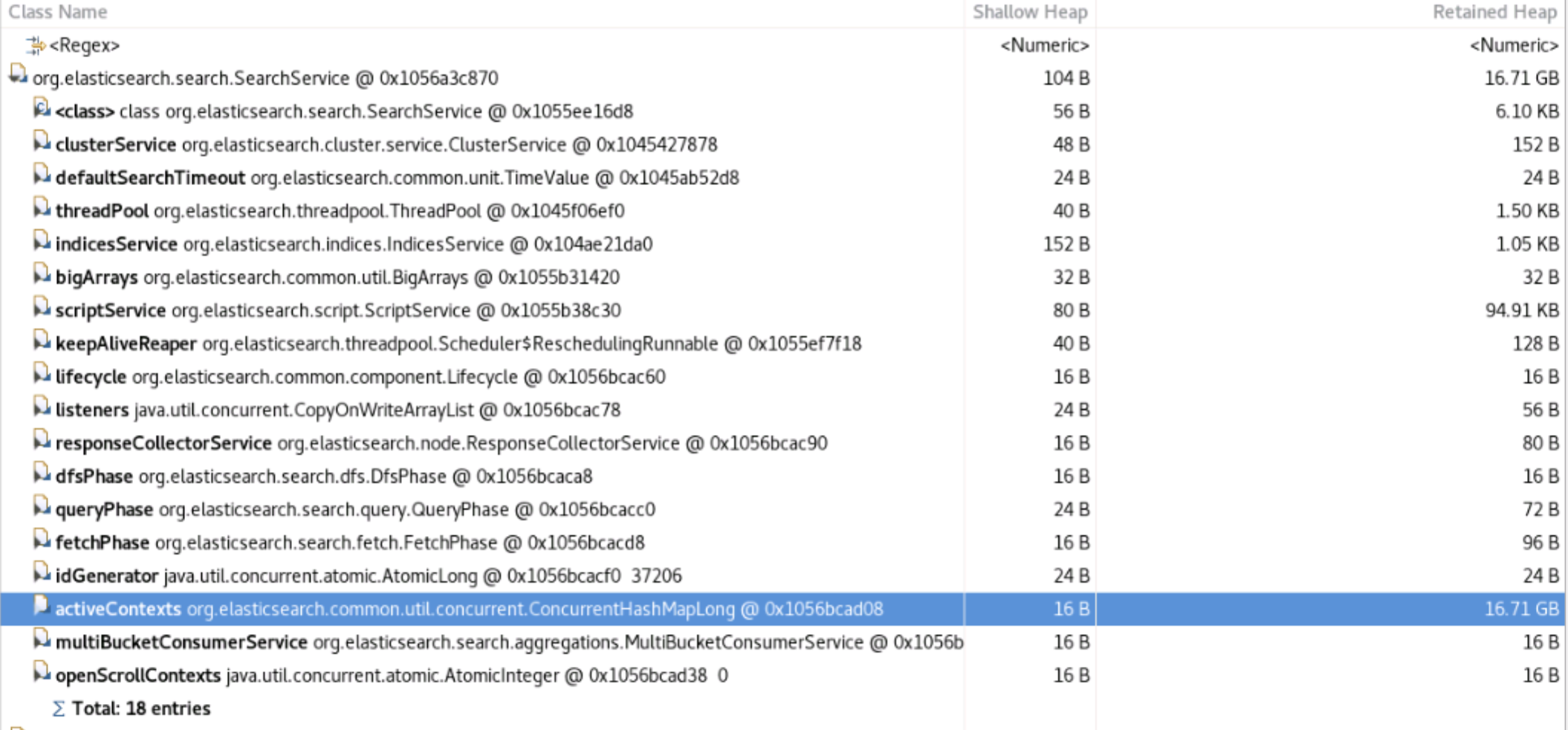1568x730 pixels.
Task: Click the threadPool field icon
Action: 42,208
